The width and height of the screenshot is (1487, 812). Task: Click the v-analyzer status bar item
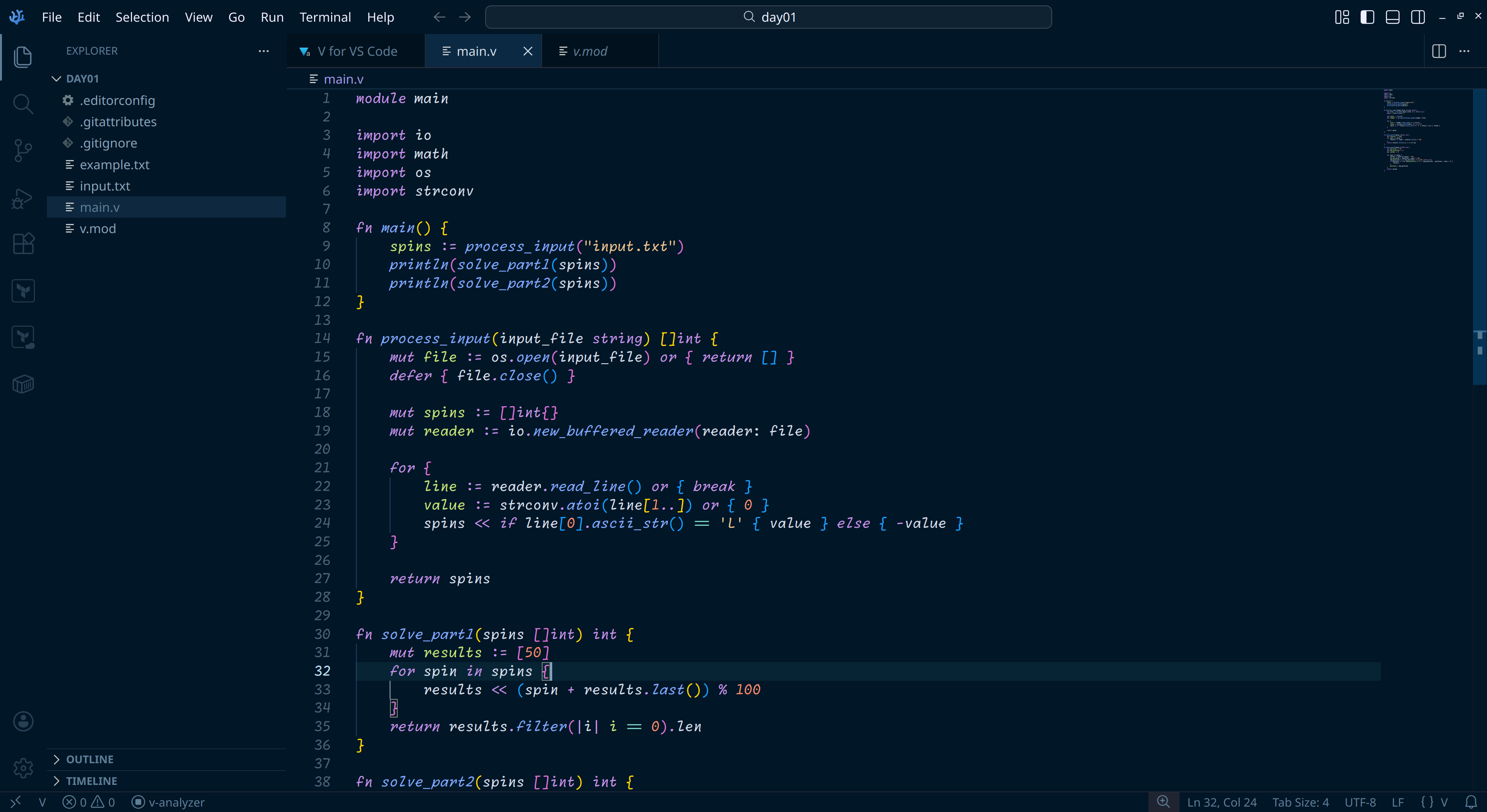click(x=168, y=802)
